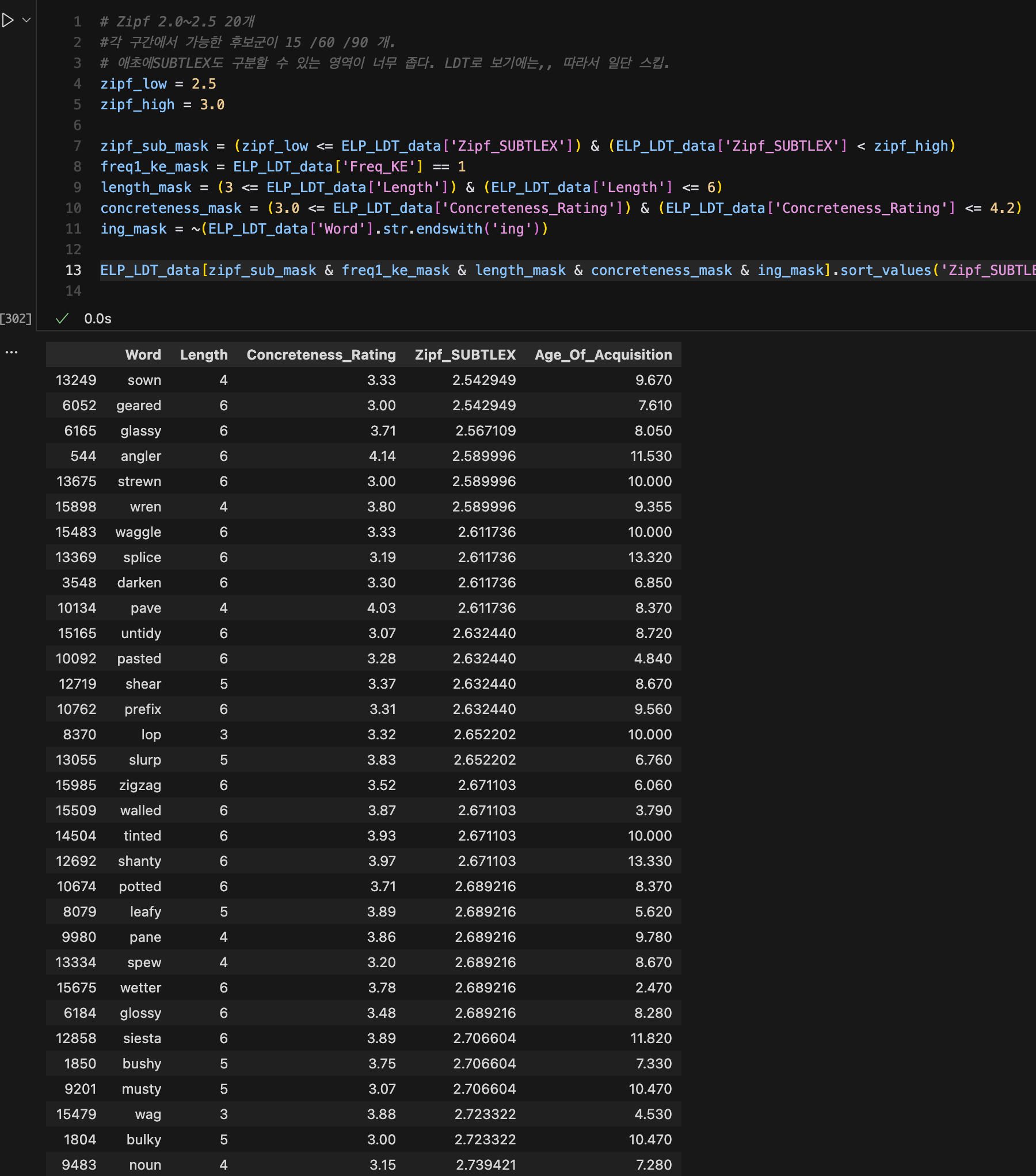Select the row for word 'sown'
Viewport: 1036px width, 1176px height.
(363, 380)
